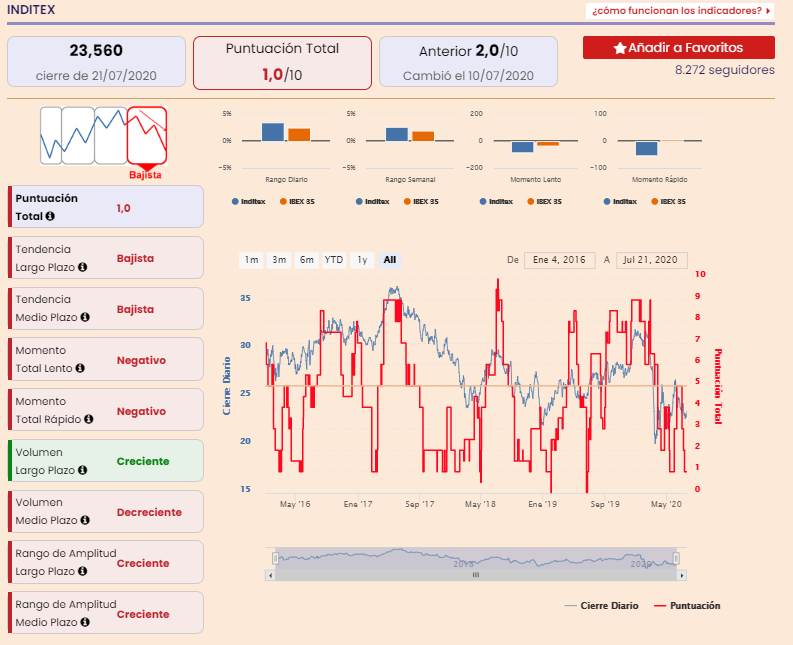Click the Volumen Largo Plazo Creciente value
The height and width of the screenshot is (645, 793).
coord(143,461)
